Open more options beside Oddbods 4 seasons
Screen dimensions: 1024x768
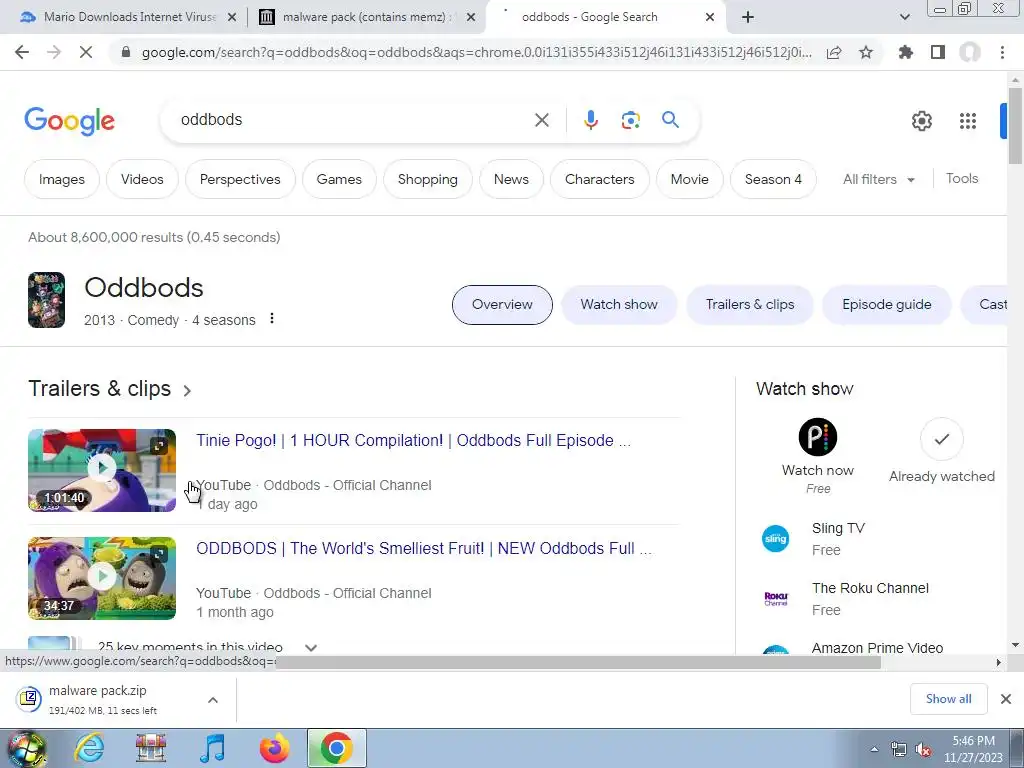[x=272, y=319]
